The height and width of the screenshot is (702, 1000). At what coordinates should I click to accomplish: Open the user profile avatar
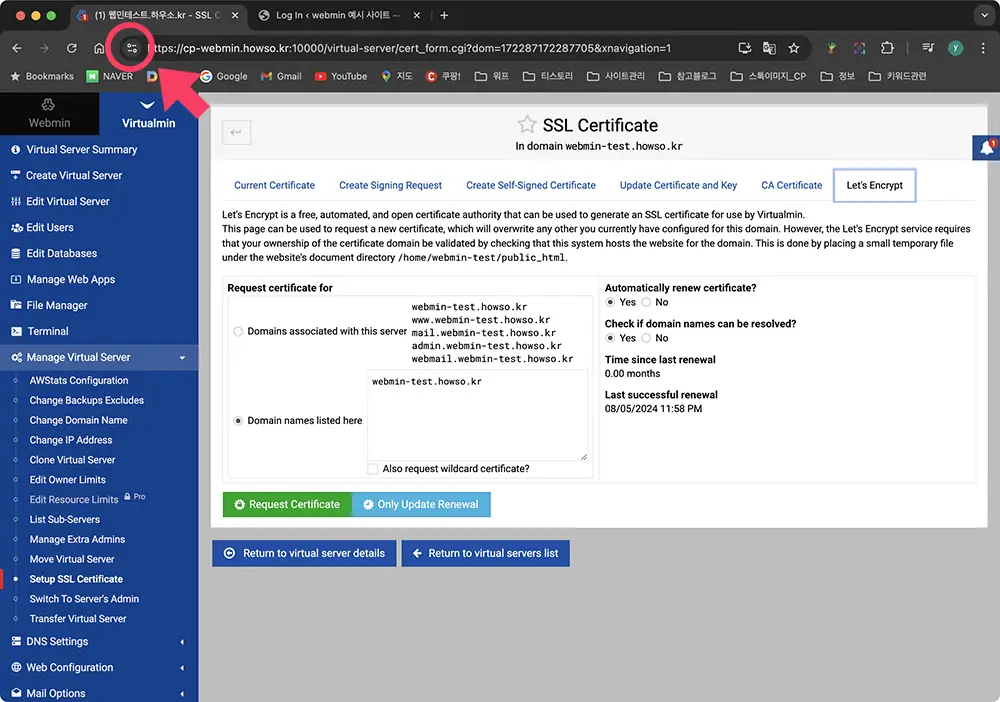[955, 48]
